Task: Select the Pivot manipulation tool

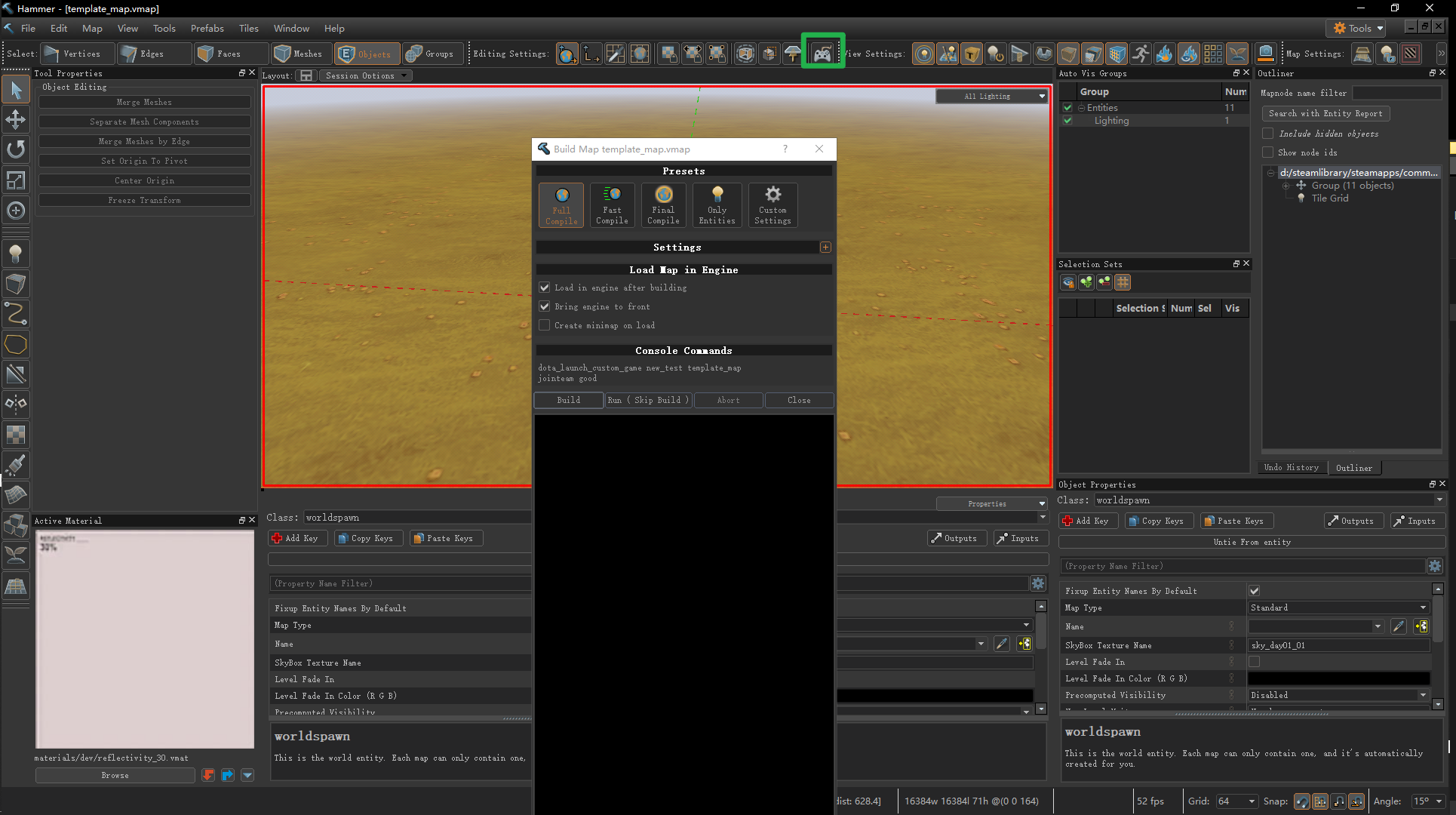Action: [16, 210]
